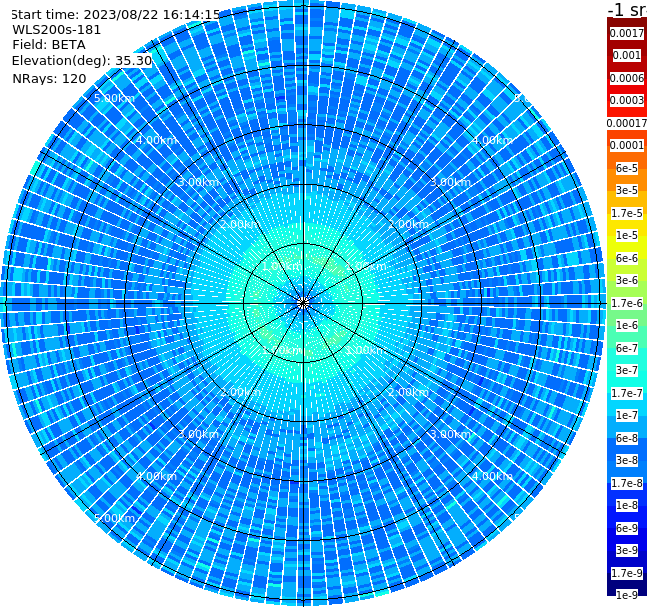Click the '3e-6' color scale label

(627, 280)
